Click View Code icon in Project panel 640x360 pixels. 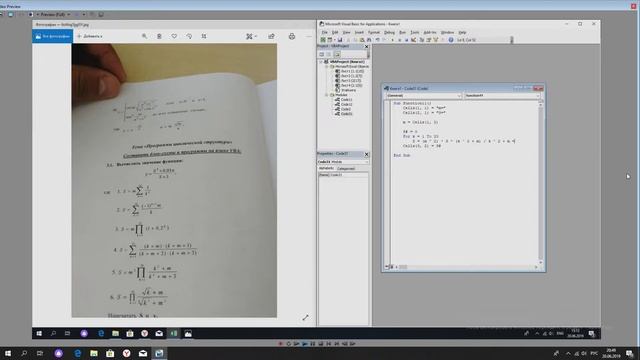pyautogui.click(x=322, y=54)
